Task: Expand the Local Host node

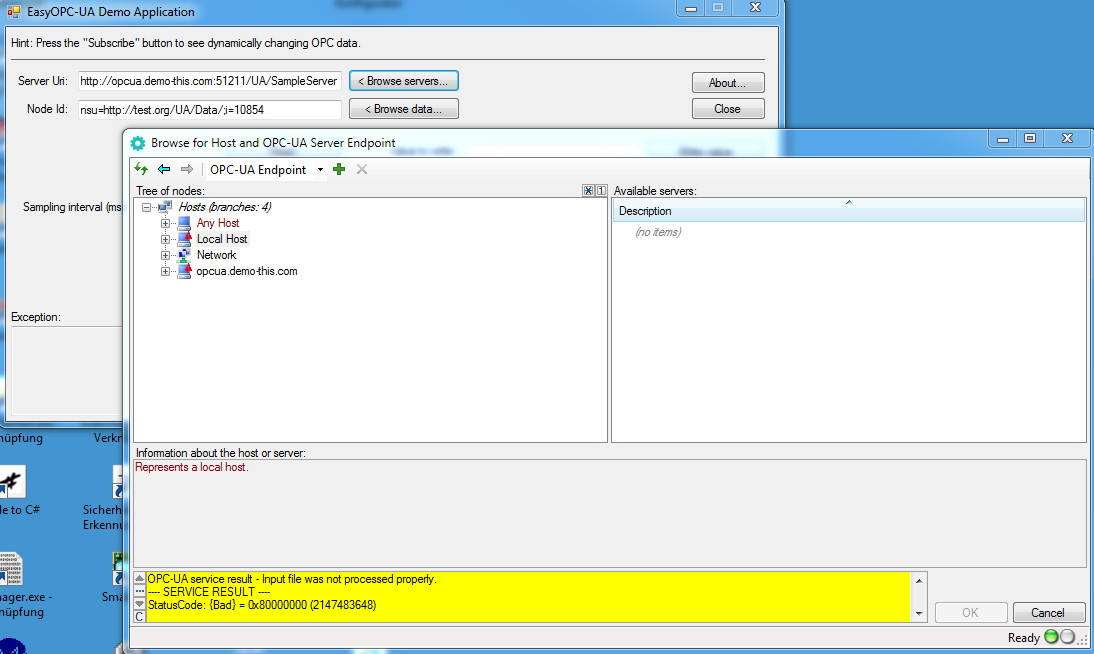Action: click(165, 239)
